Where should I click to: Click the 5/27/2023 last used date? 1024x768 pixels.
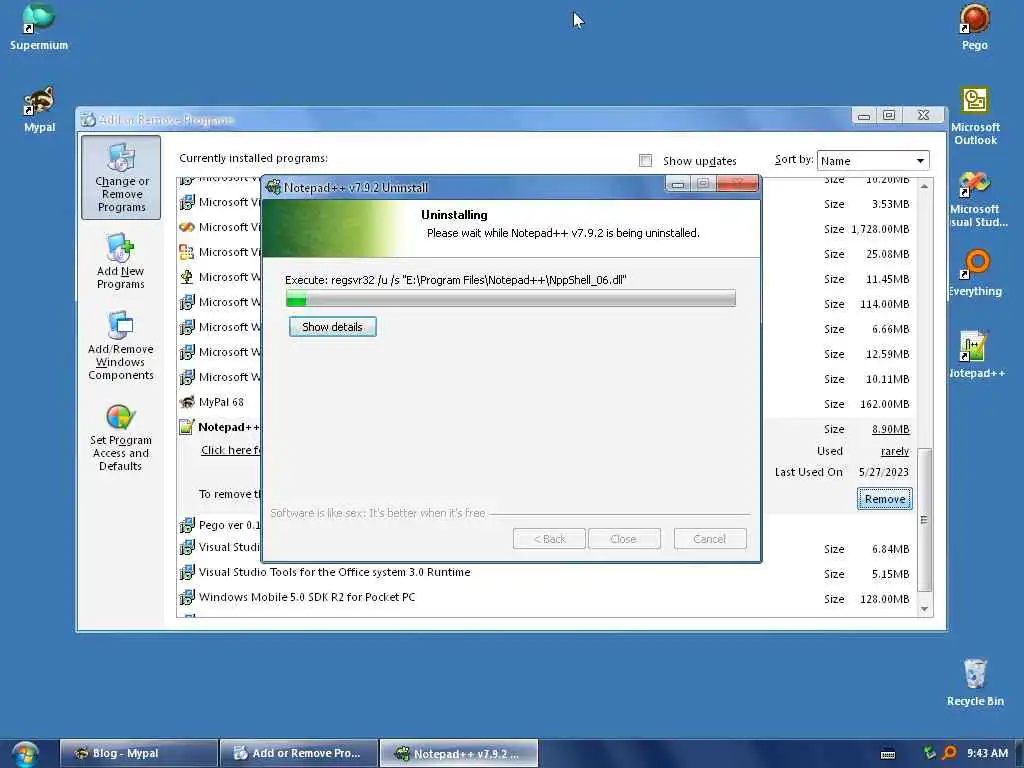click(884, 472)
